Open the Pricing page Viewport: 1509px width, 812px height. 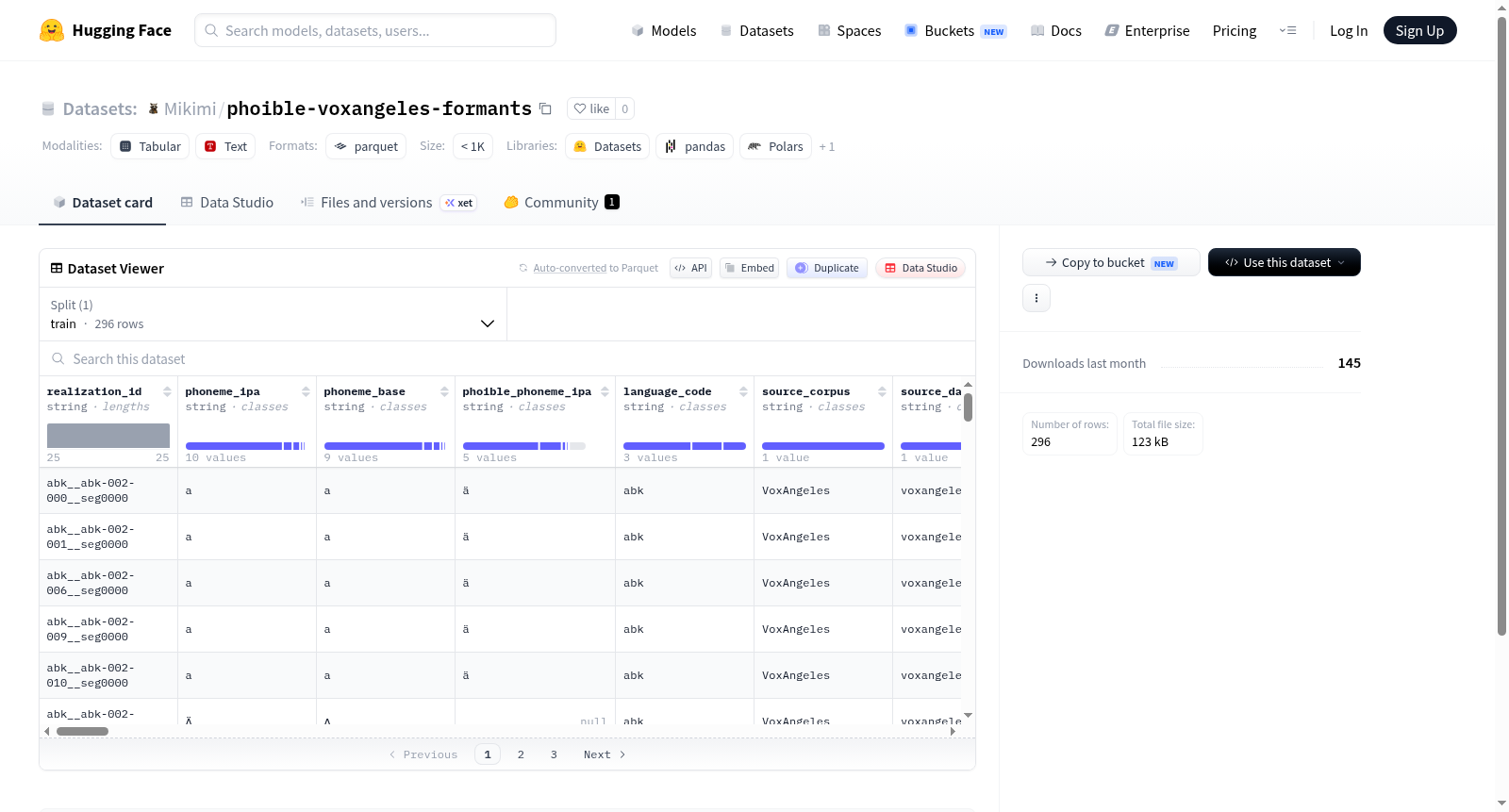(x=1235, y=30)
